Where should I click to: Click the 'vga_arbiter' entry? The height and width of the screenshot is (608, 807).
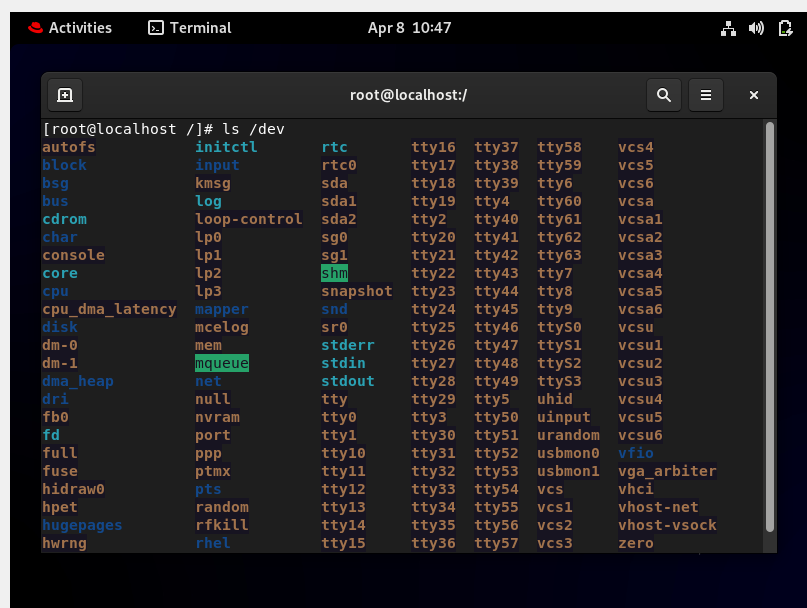point(667,472)
